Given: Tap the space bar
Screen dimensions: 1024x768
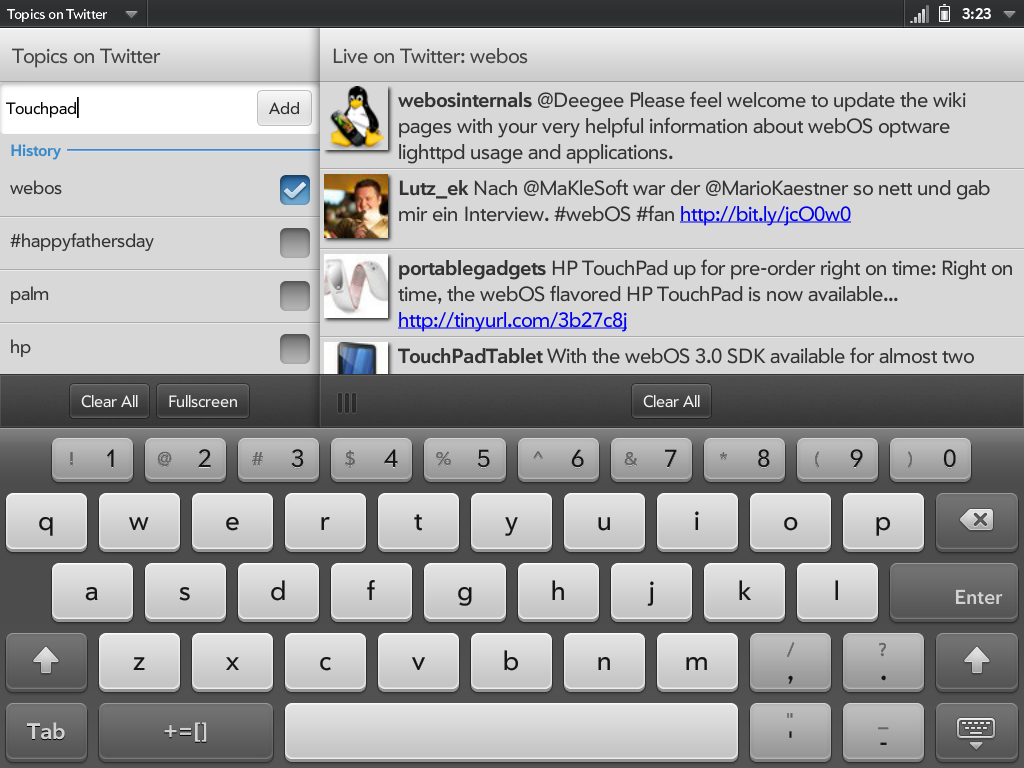Looking at the screenshot, I should coord(511,731).
